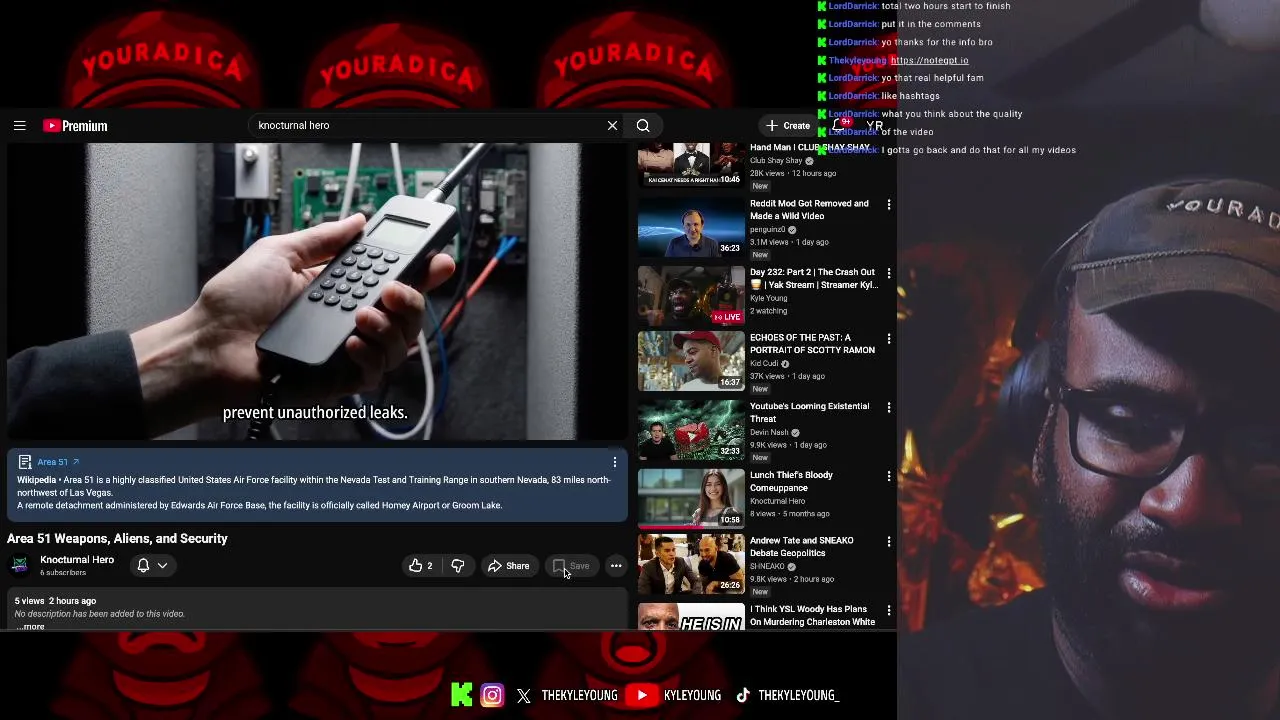Image resolution: width=1280 pixels, height=720 pixels.
Task: Open the notegpt.io link in chat
Action: (x=929, y=60)
